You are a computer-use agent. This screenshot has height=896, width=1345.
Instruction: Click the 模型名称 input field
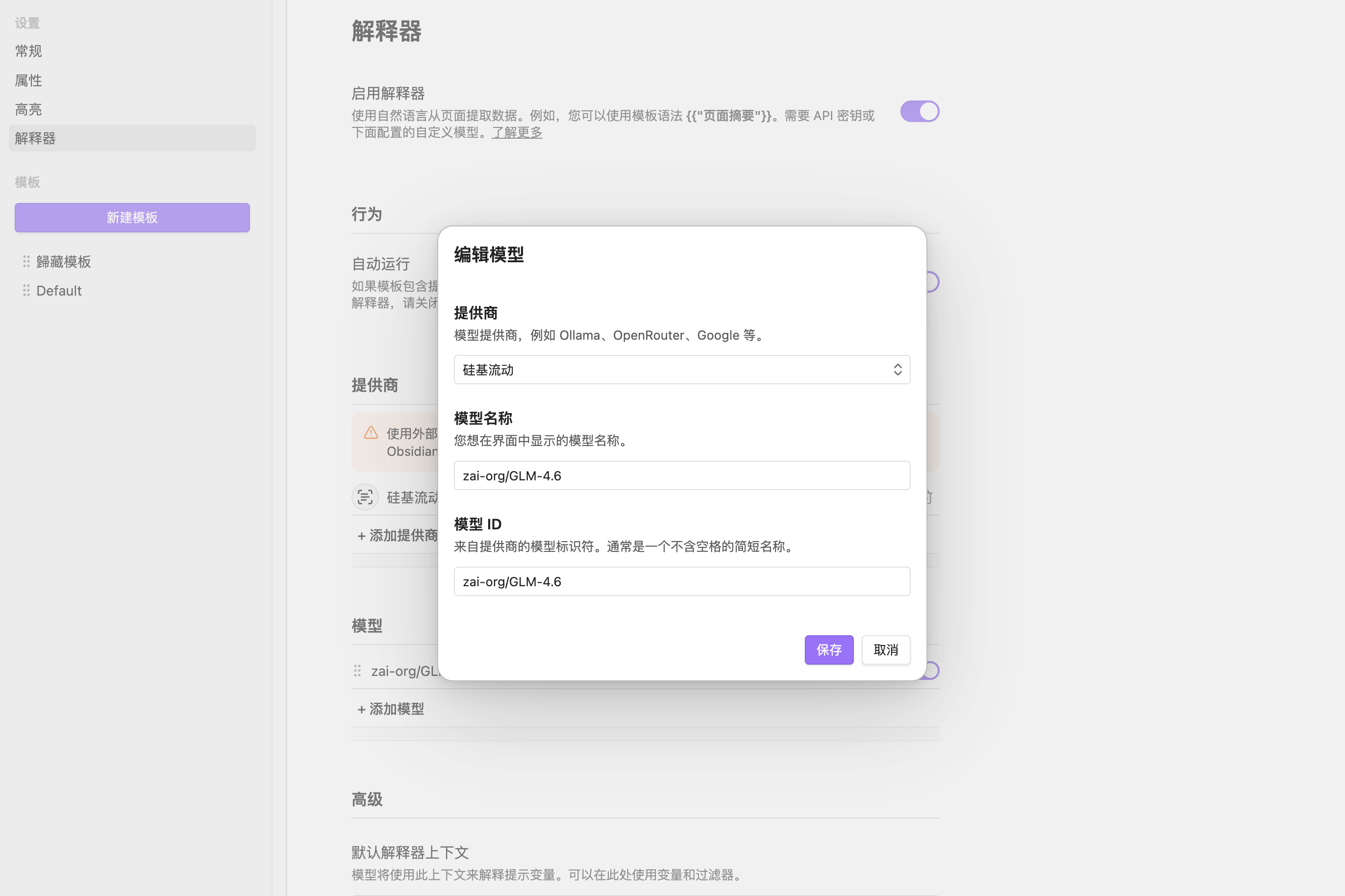pyautogui.click(x=681, y=475)
